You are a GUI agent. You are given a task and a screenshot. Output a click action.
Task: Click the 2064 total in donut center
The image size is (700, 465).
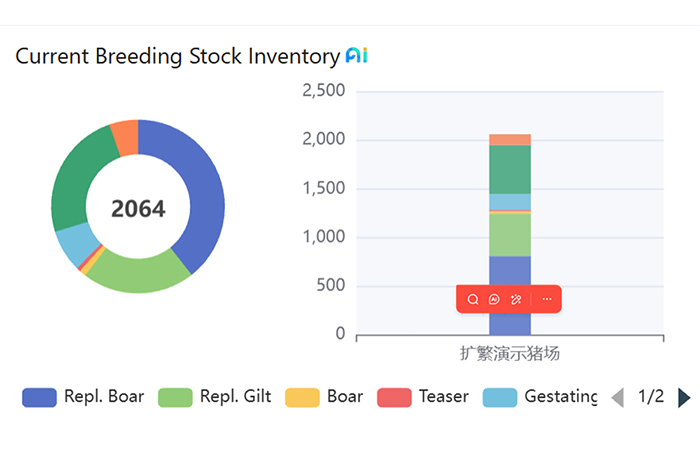(138, 209)
